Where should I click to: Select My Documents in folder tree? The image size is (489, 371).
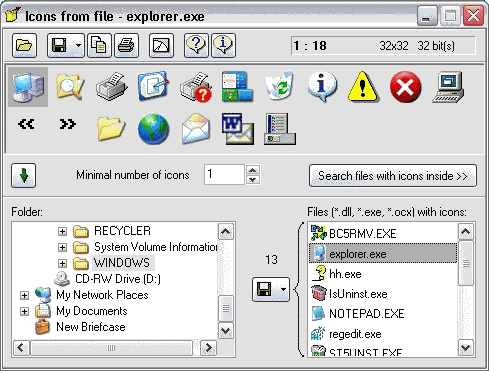[92, 311]
